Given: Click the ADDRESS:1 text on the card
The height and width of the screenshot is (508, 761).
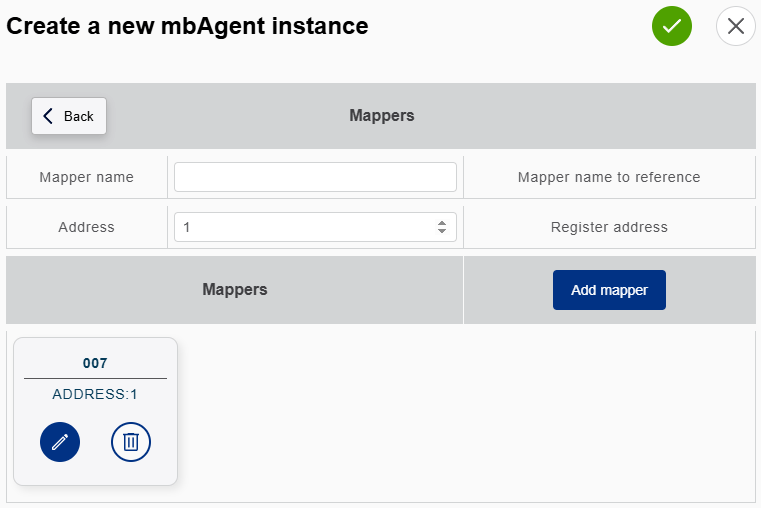Looking at the screenshot, I should [95, 394].
